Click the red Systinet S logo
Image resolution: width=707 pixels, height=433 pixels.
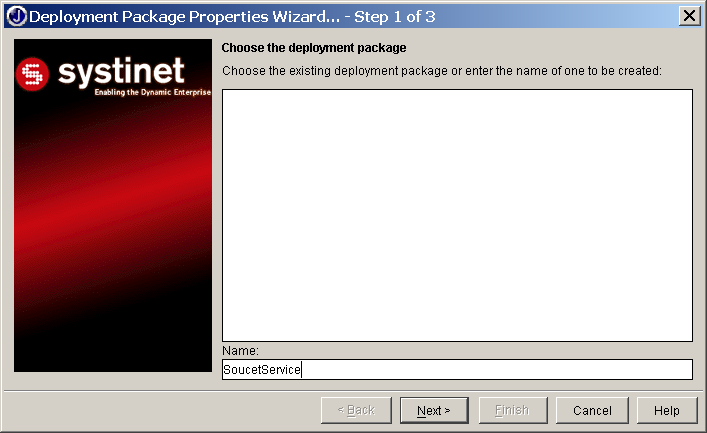point(32,74)
